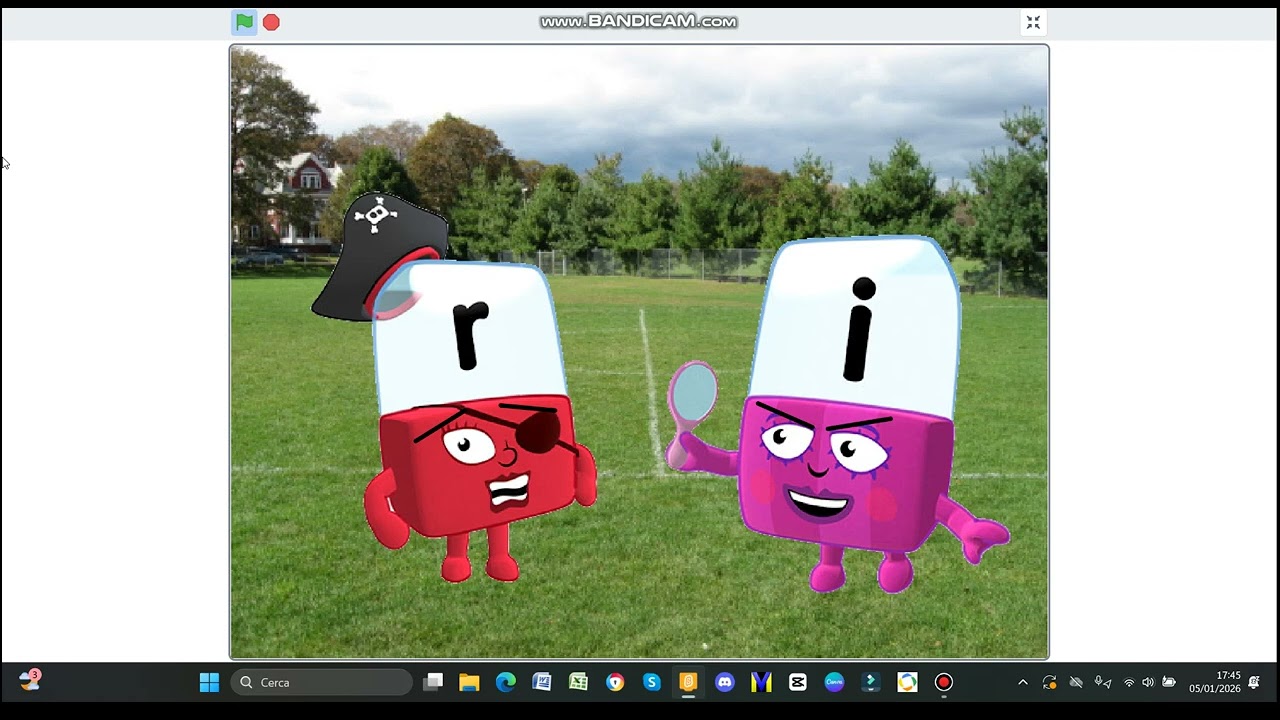Open File Explorer from the taskbar
Viewport: 1280px width, 720px height.
tap(469, 682)
